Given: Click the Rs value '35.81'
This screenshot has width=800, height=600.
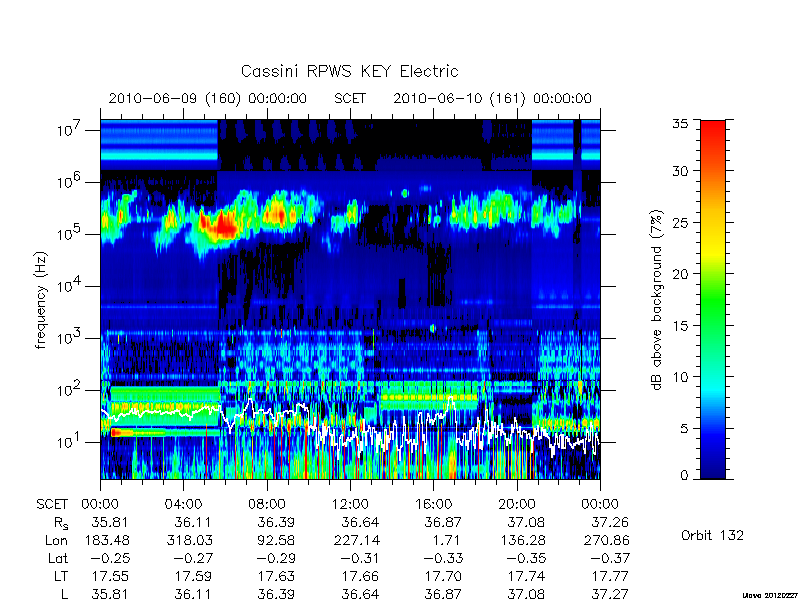Looking at the screenshot, I should point(110,522).
